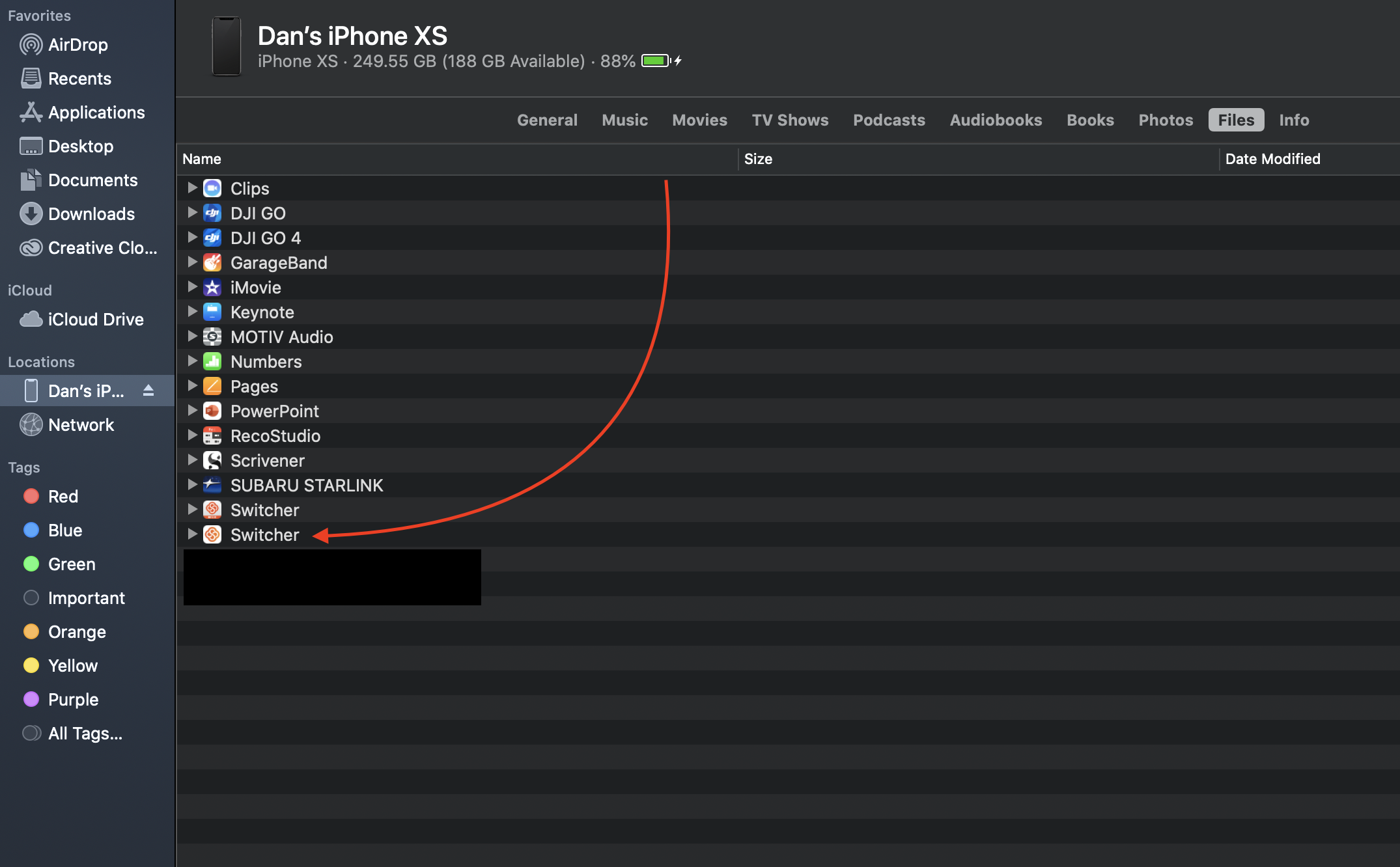Click the Creative Cloud sidebar icon

click(x=31, y=248)
